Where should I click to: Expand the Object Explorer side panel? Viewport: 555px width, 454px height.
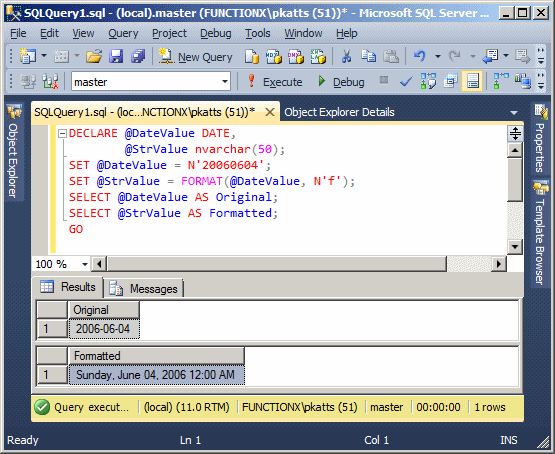[x=13, y=151]
